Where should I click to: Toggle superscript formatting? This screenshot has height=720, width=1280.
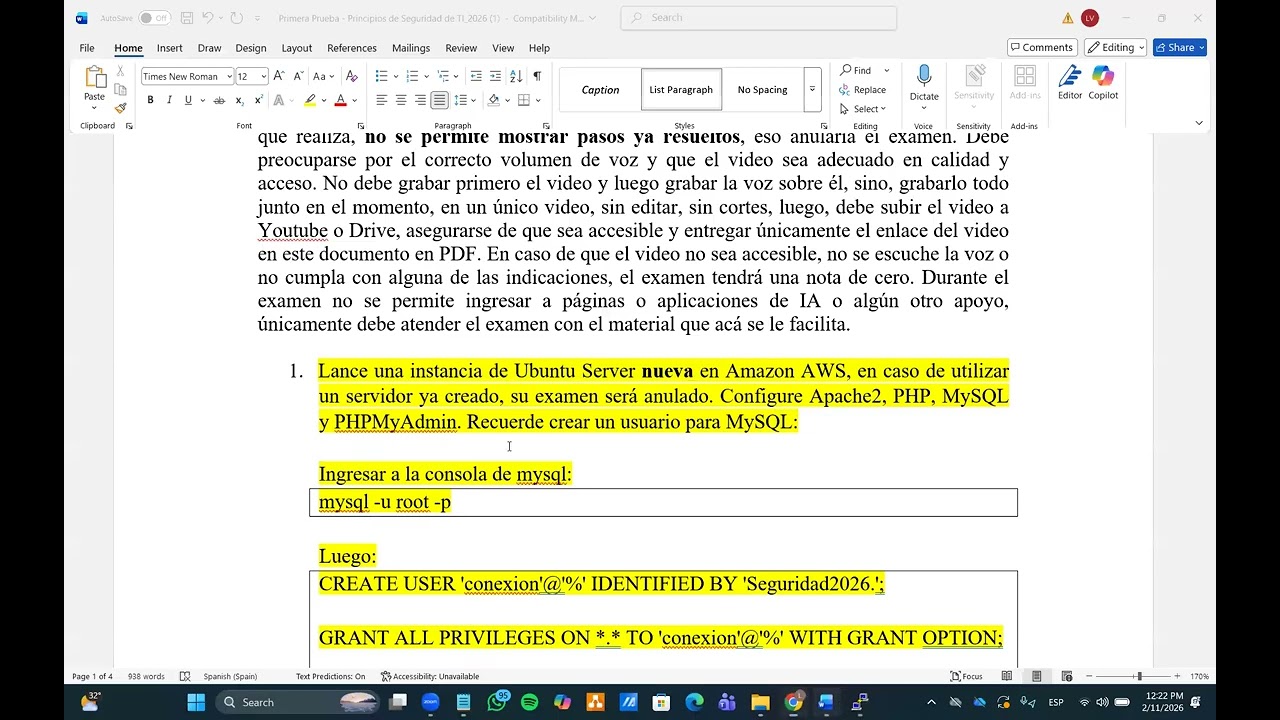pyautogui.click(x=258, y=100)
